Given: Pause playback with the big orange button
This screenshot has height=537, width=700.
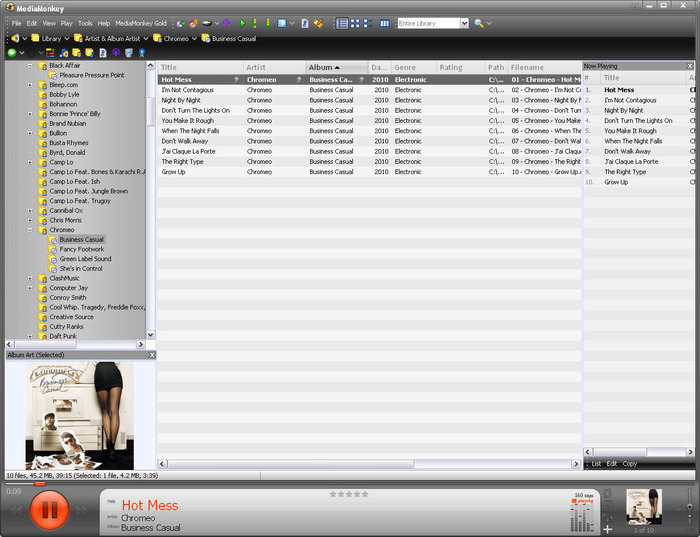Looking at the screenshot, I should click(48, 511).
